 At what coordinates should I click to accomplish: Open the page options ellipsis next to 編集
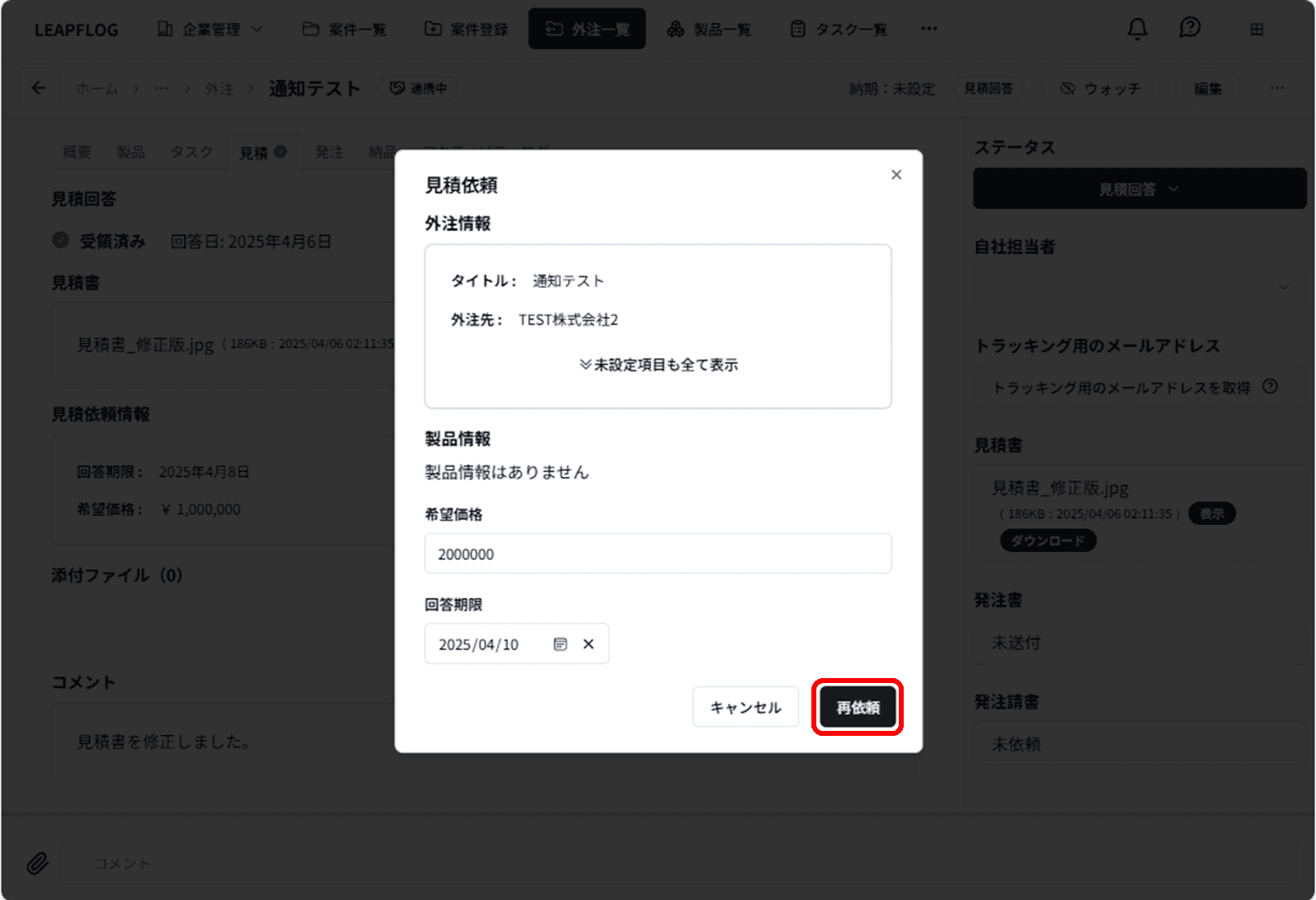pos(1277,87)
